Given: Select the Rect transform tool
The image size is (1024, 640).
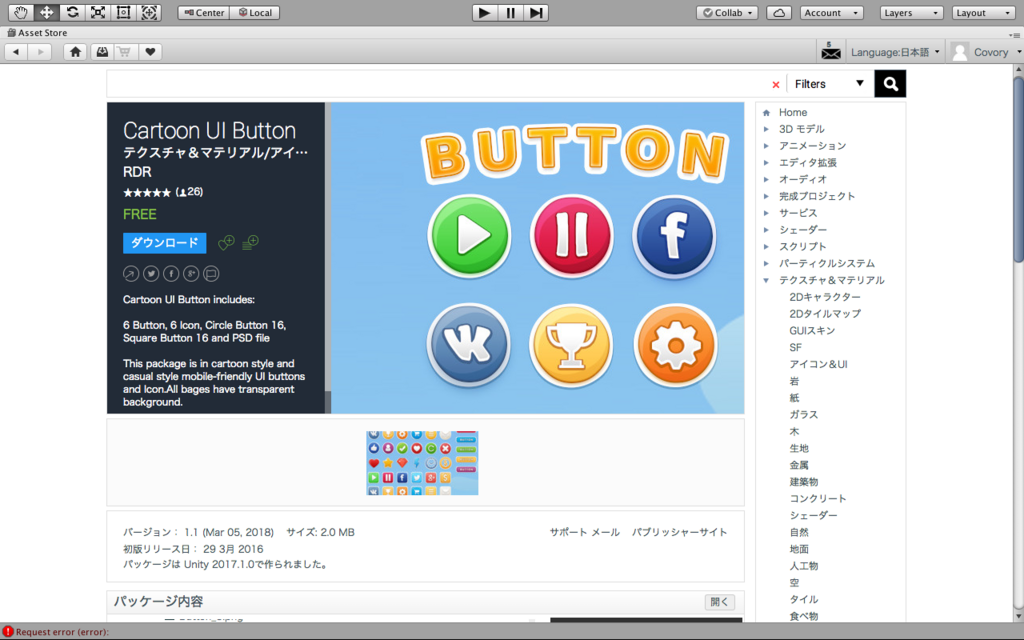Looking at the screenshot, I should (x=123, y=12).
